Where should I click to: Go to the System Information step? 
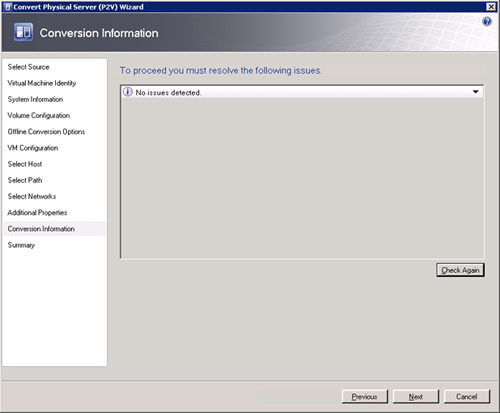[35, 99]
